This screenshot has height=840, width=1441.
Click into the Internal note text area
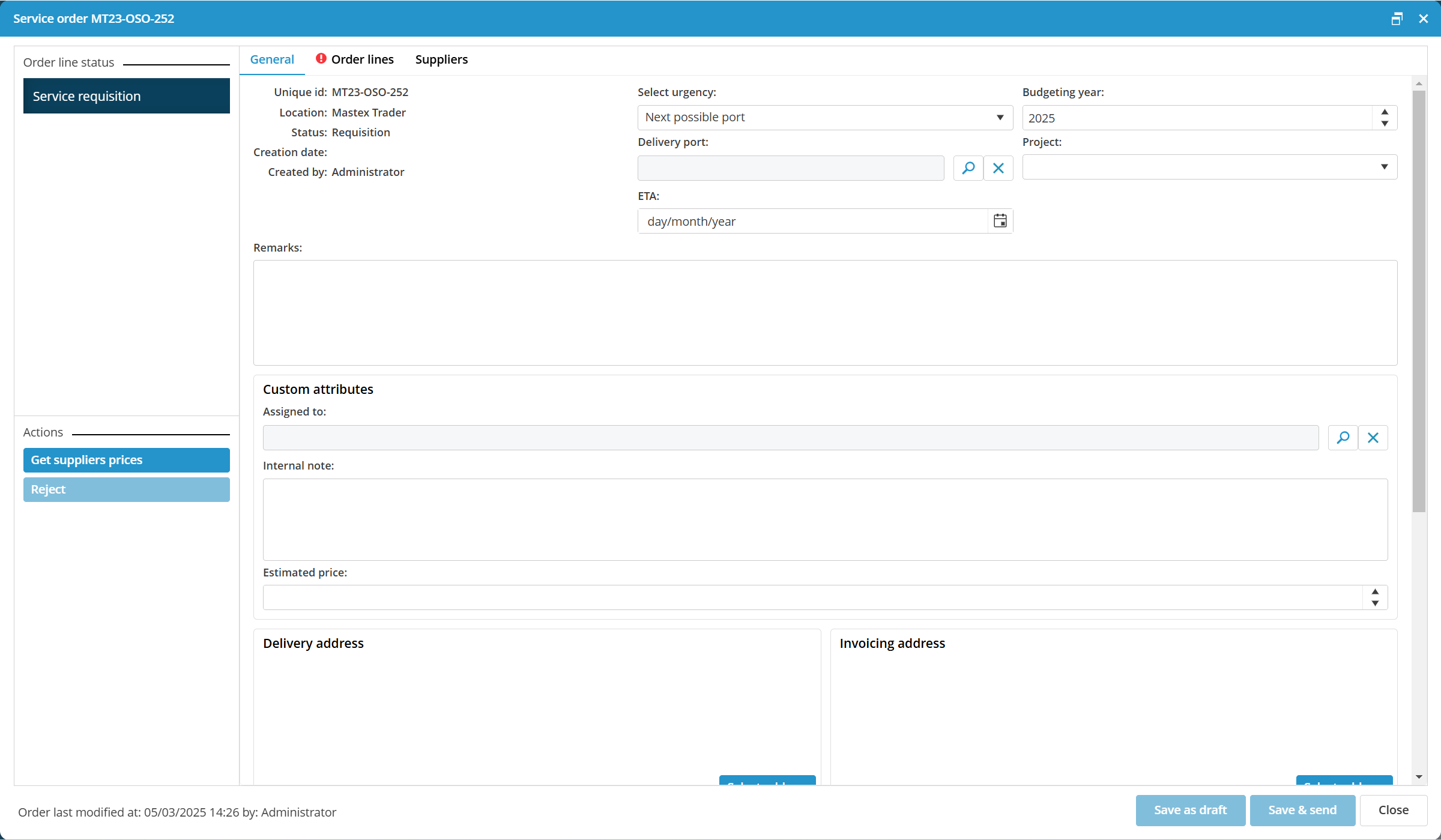(825, 519)
